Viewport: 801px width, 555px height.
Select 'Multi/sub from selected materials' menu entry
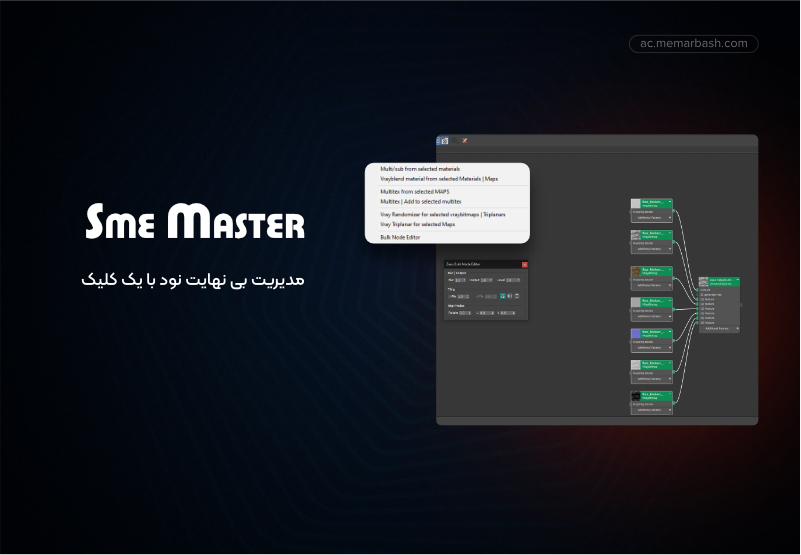pos(420,169)
